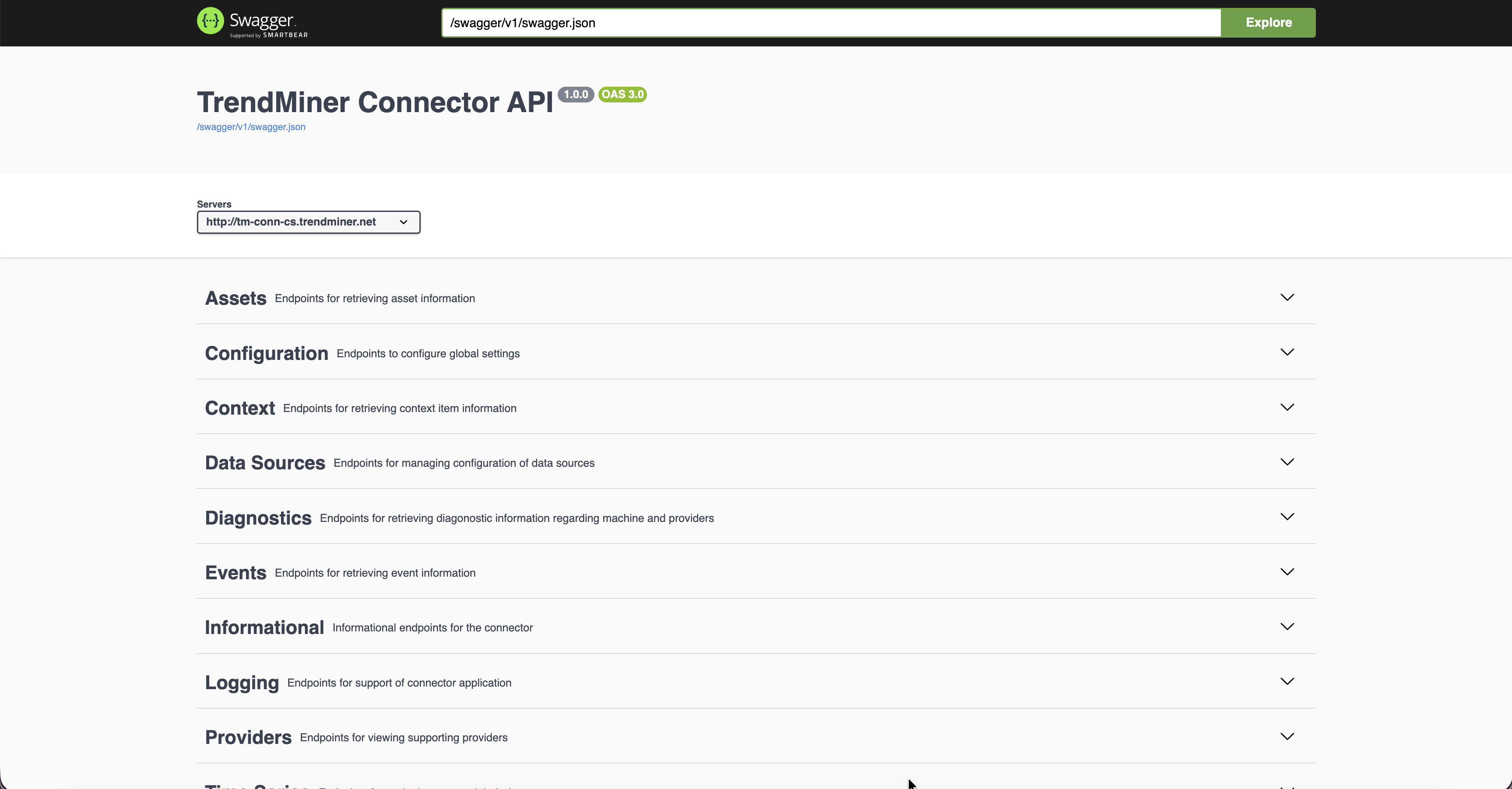Click the Swagger logo
This screenshot has width=1512, height=789.
(251, 22)
